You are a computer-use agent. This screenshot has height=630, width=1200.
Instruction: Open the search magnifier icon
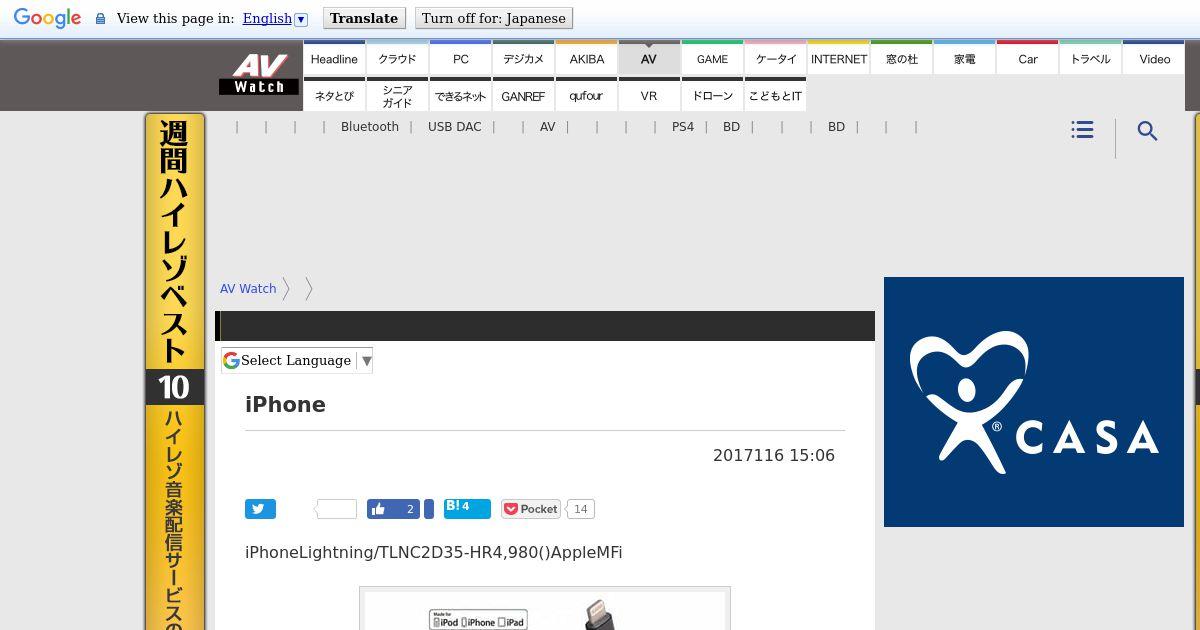tap(1148, 131)
